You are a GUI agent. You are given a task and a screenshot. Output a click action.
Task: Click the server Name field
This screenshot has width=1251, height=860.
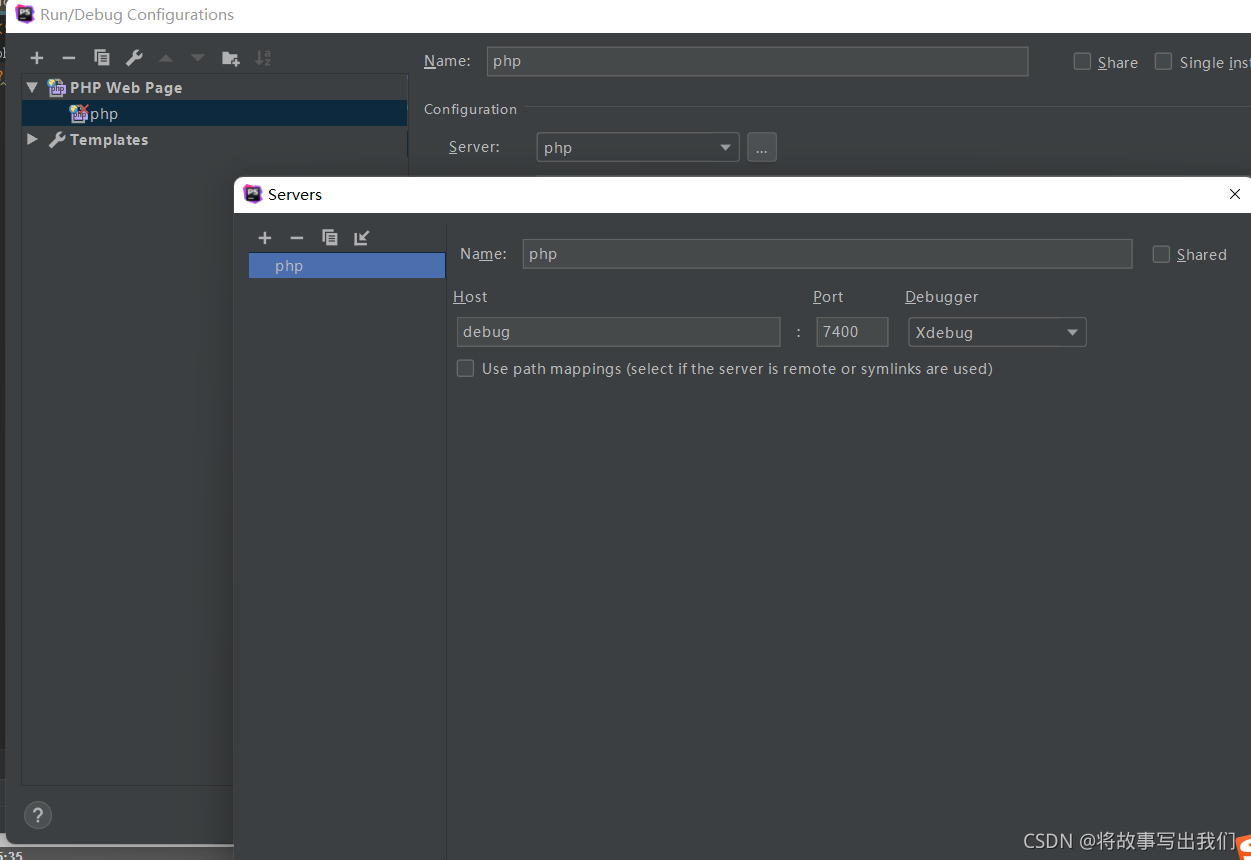pyautogui.click(x=827, y=254)
